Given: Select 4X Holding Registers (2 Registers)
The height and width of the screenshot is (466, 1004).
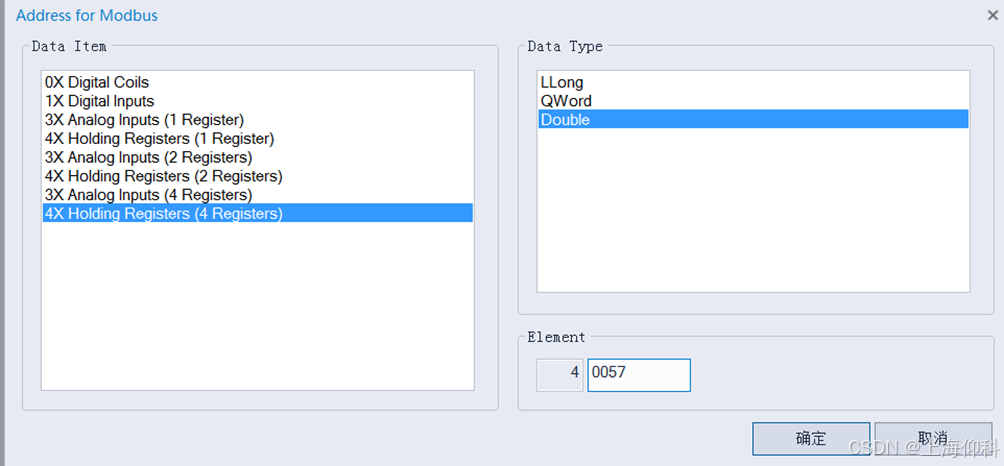Looking at the screenshot, I should [257, 175].
